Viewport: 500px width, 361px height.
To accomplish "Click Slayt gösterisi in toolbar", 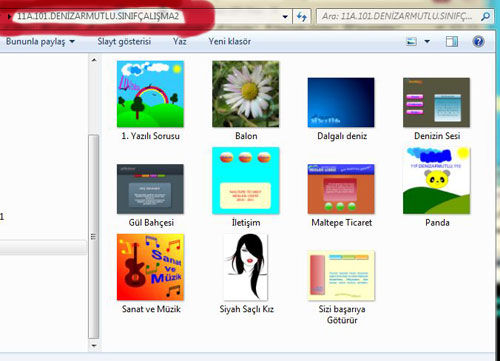I will [124, 42].
